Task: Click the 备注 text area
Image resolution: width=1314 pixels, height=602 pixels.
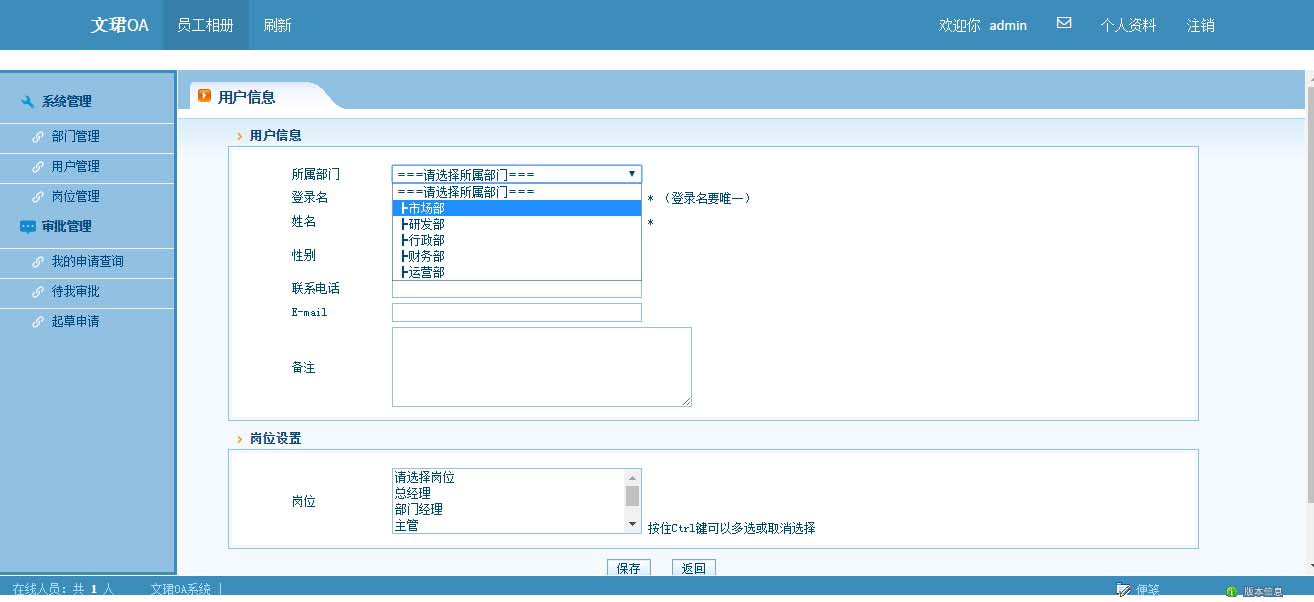Action: tap(542, 367)
